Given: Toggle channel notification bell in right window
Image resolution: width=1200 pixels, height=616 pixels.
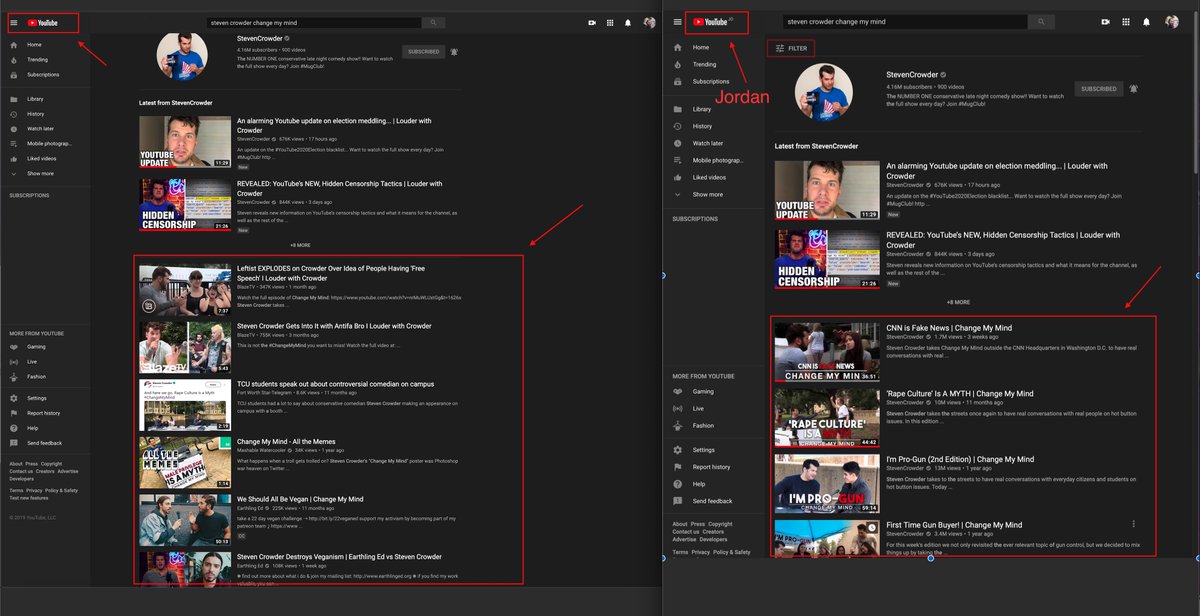Looking at the screenshot, I should [1134, 88].
